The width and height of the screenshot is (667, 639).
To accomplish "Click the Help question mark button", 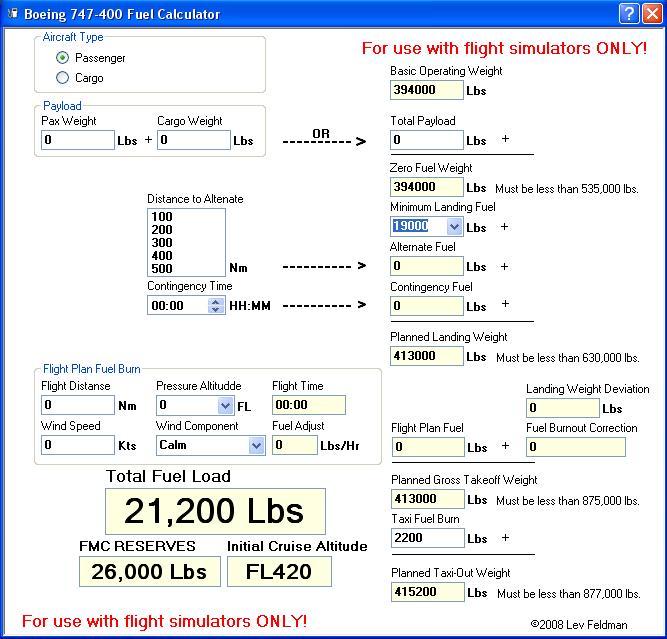I will pos(629,14).
